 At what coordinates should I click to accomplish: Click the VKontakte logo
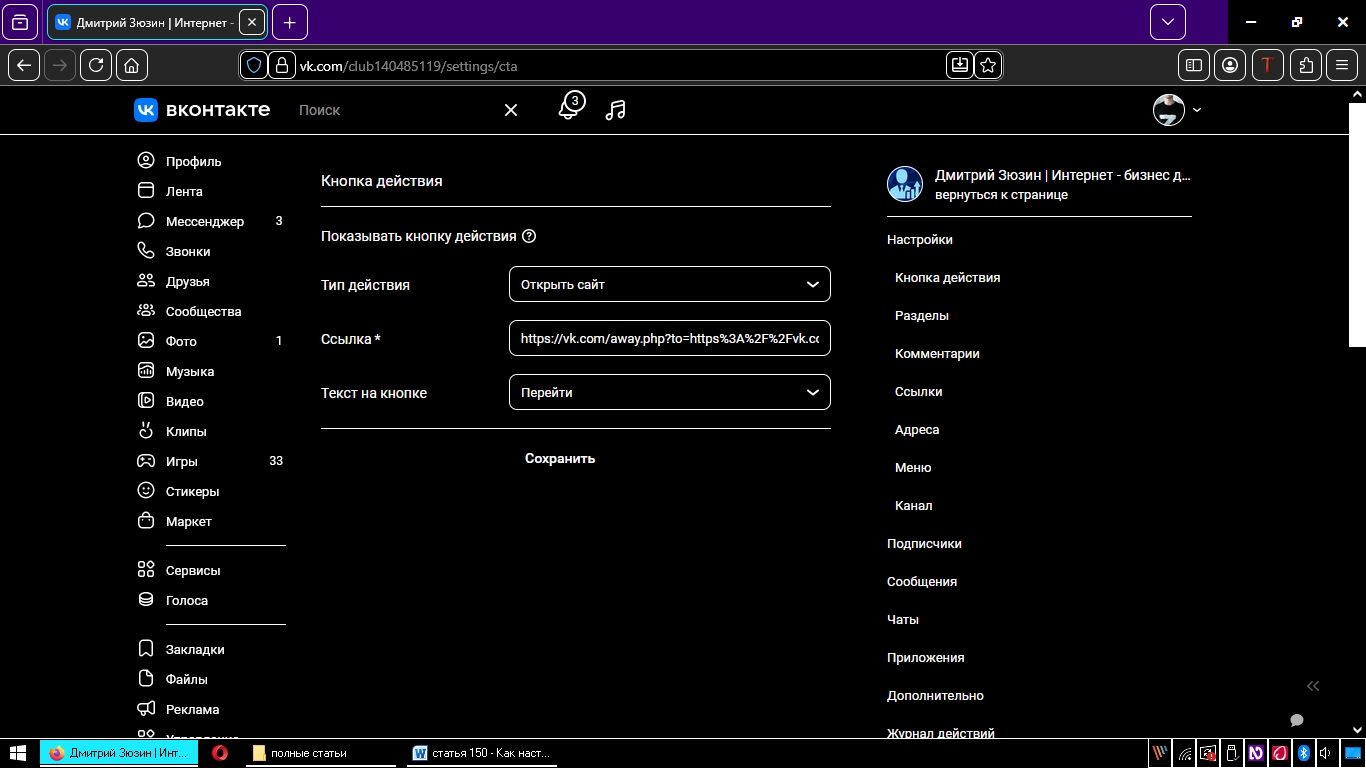(202, 110)
